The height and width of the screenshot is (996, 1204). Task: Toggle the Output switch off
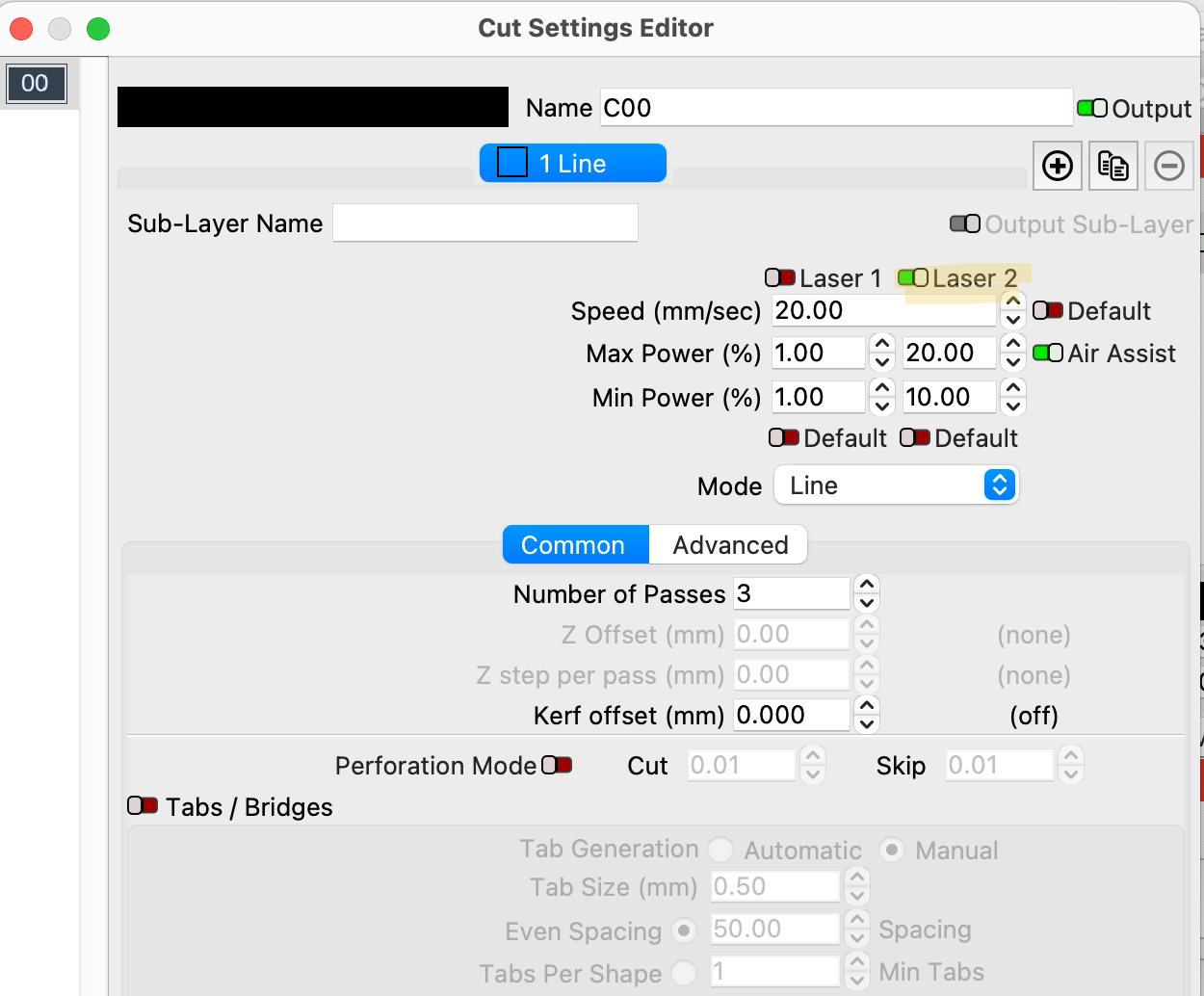pyautogui.click(x=1091, y=109)
